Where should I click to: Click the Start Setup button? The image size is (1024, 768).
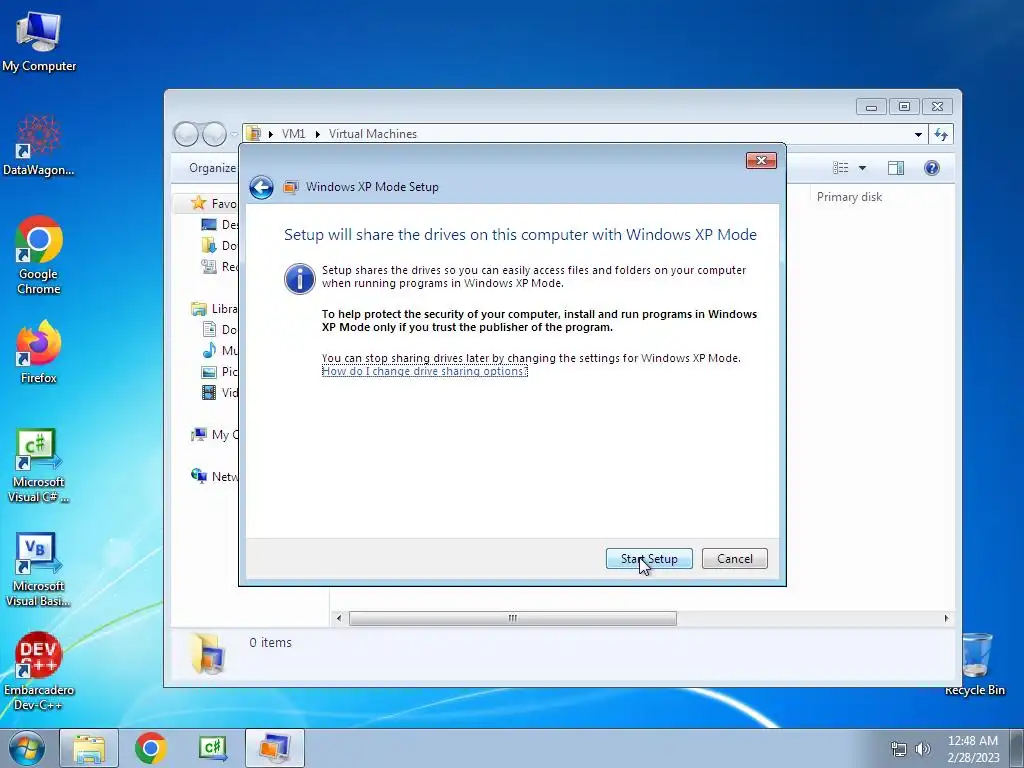pos(649,558)
